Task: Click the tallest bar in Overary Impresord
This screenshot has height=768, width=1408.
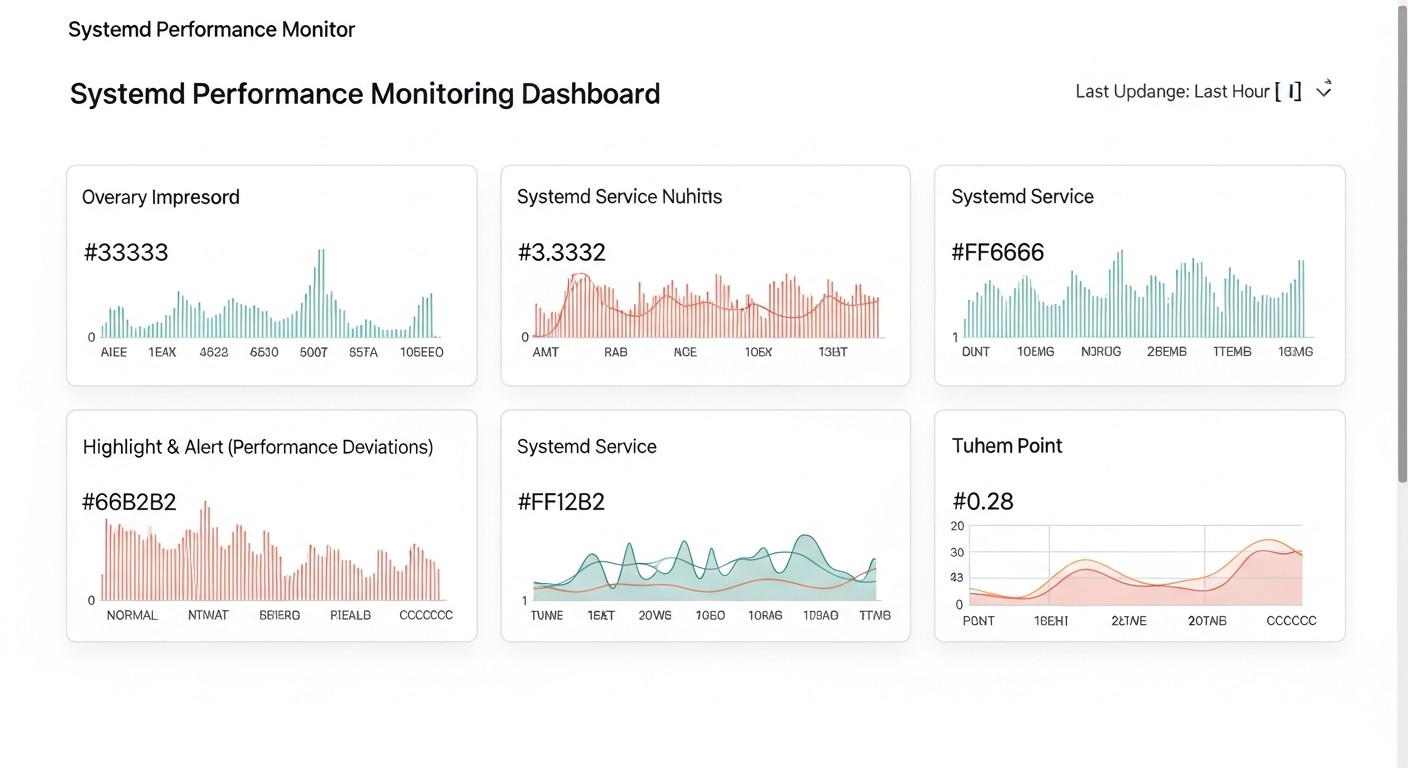Action: coord(321,290)
